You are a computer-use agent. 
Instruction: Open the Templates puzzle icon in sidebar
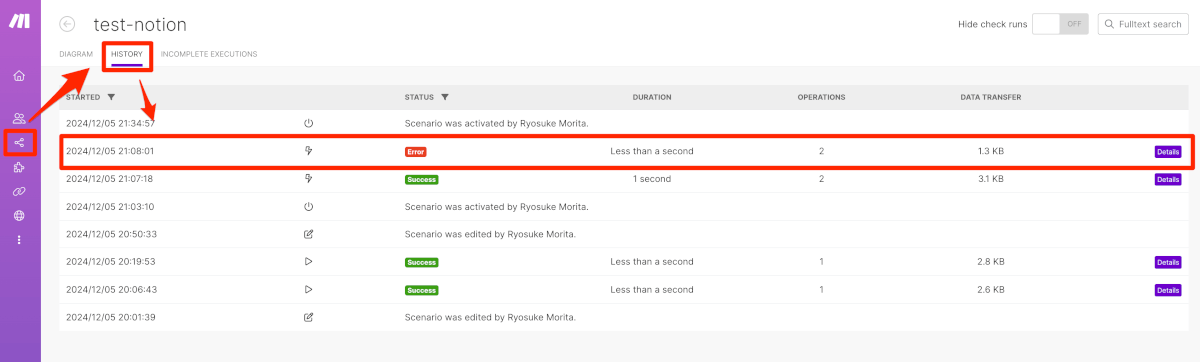[x=19, y=167]
